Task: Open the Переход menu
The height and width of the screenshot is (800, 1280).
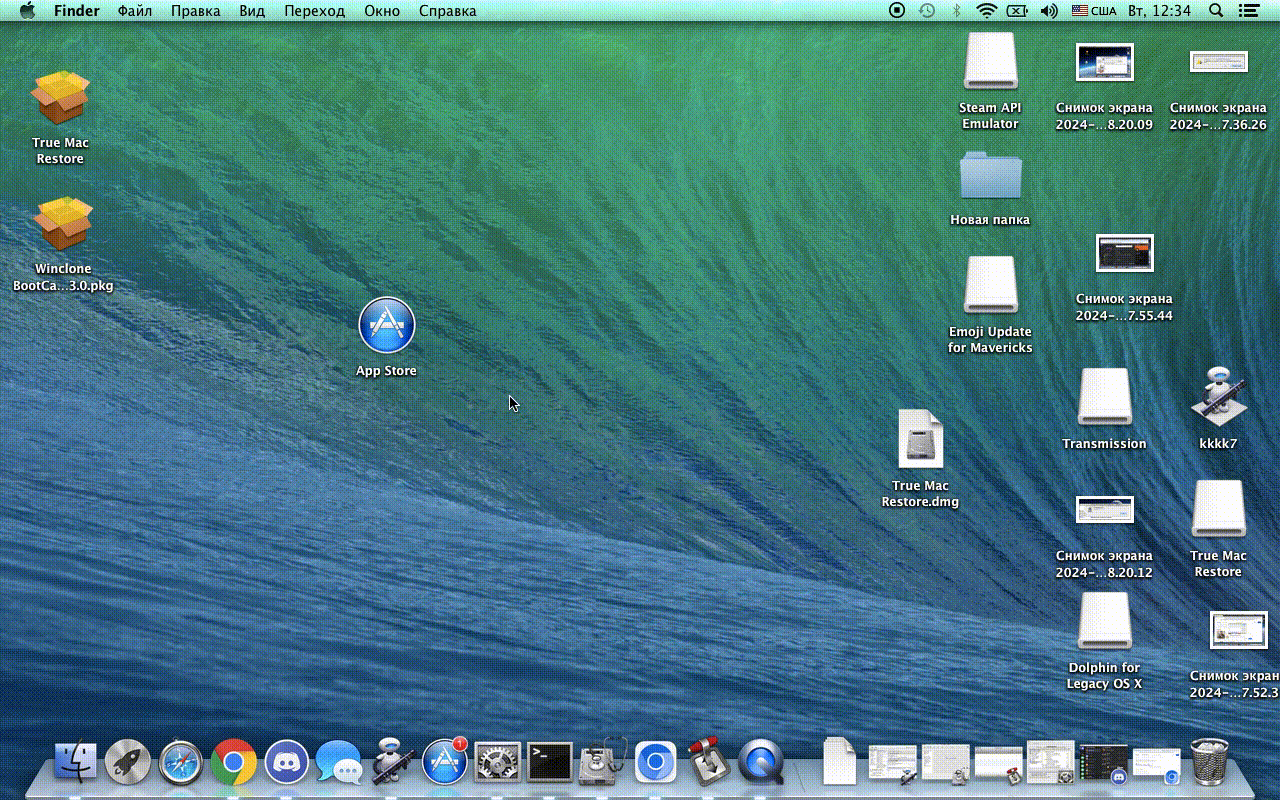Action: pyautogui.click(x=314, y=11)
